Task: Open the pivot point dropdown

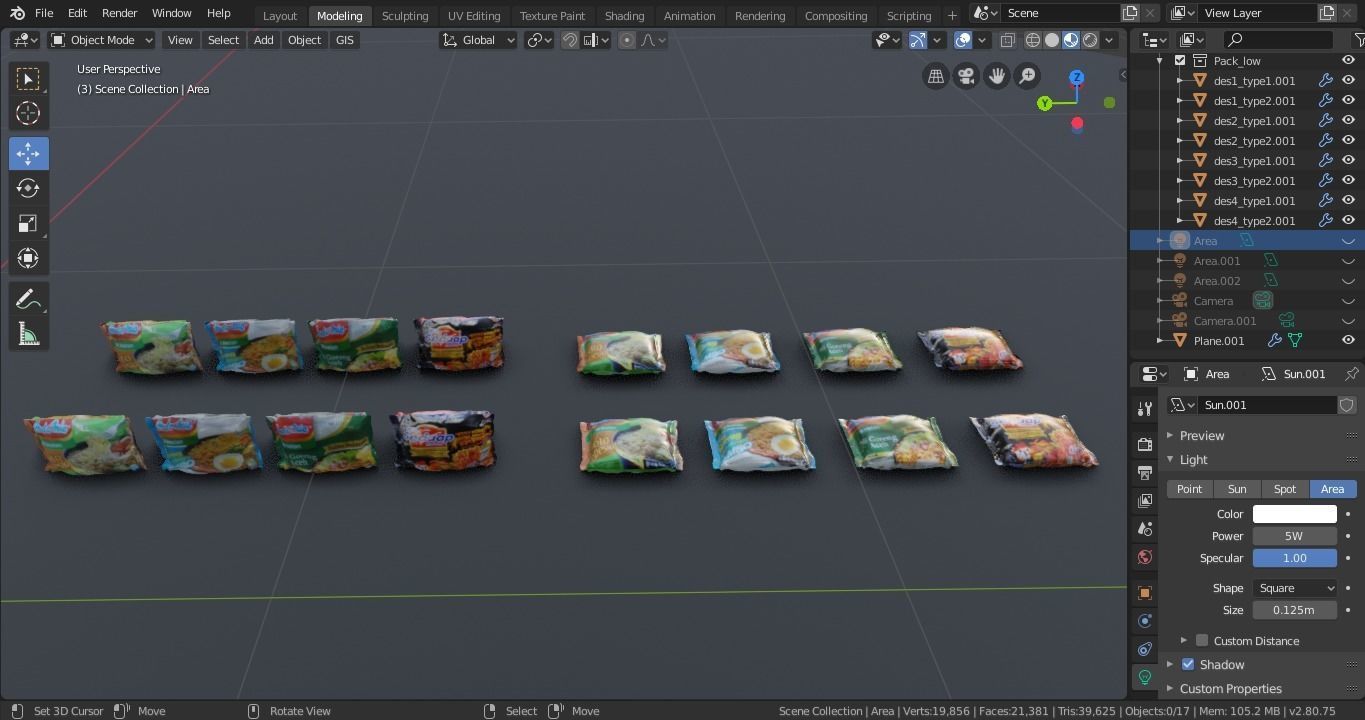Action: point(540,40)
